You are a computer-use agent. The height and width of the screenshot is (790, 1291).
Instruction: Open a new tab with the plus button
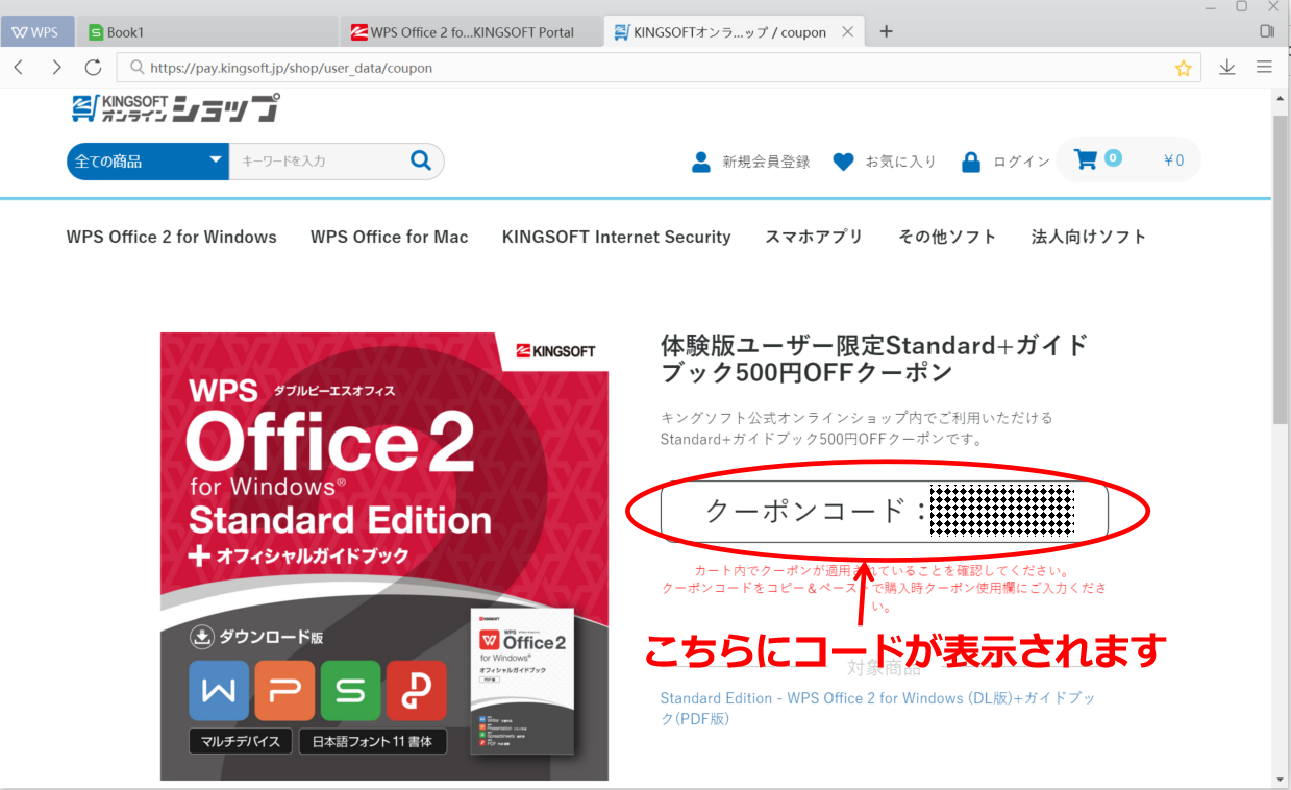tap(885, 31)
